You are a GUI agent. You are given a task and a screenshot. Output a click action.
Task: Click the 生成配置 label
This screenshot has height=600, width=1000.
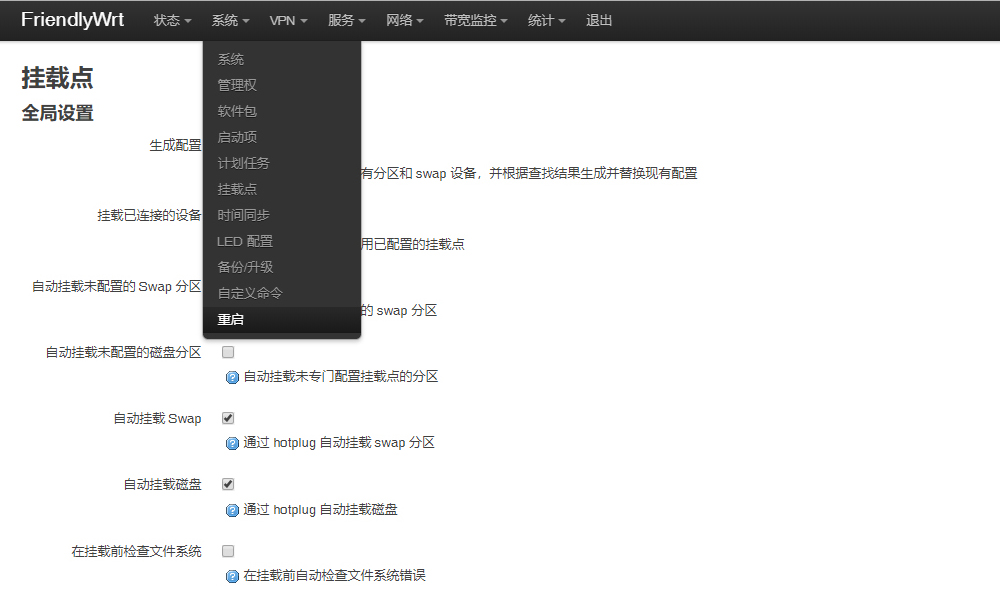click(x=175, y=145)
